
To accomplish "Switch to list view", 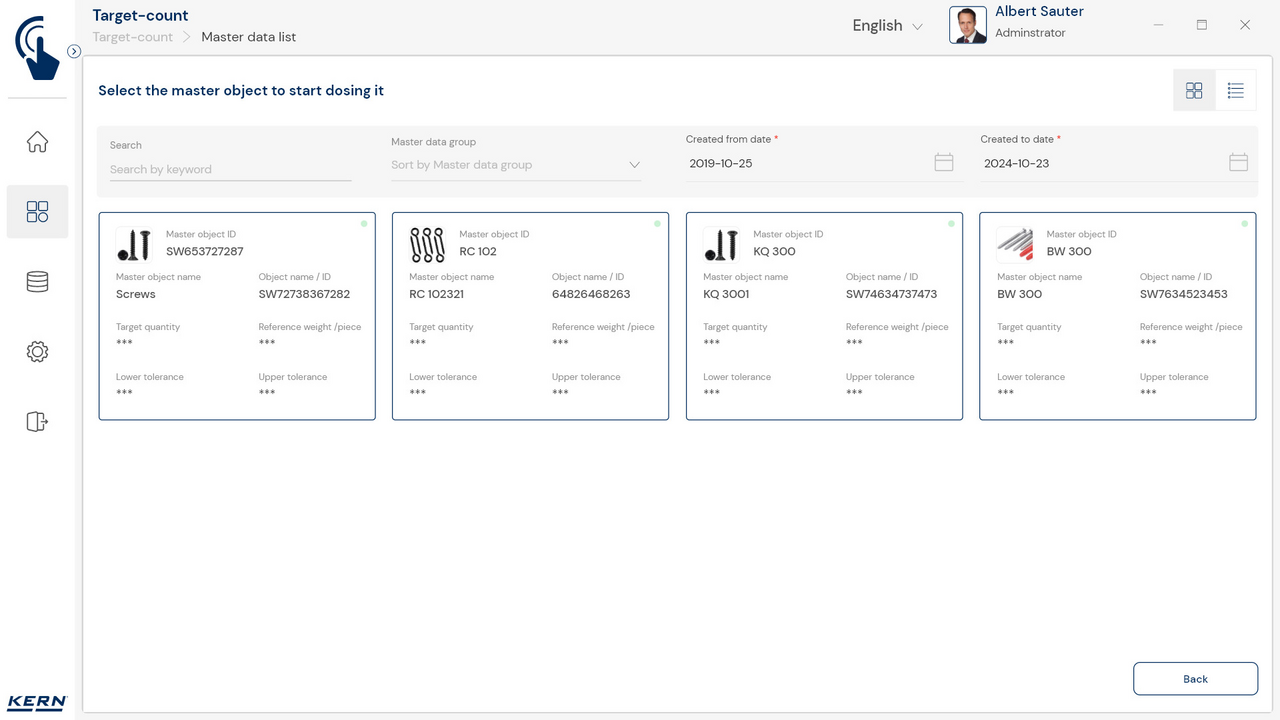I will [1235, 91].
